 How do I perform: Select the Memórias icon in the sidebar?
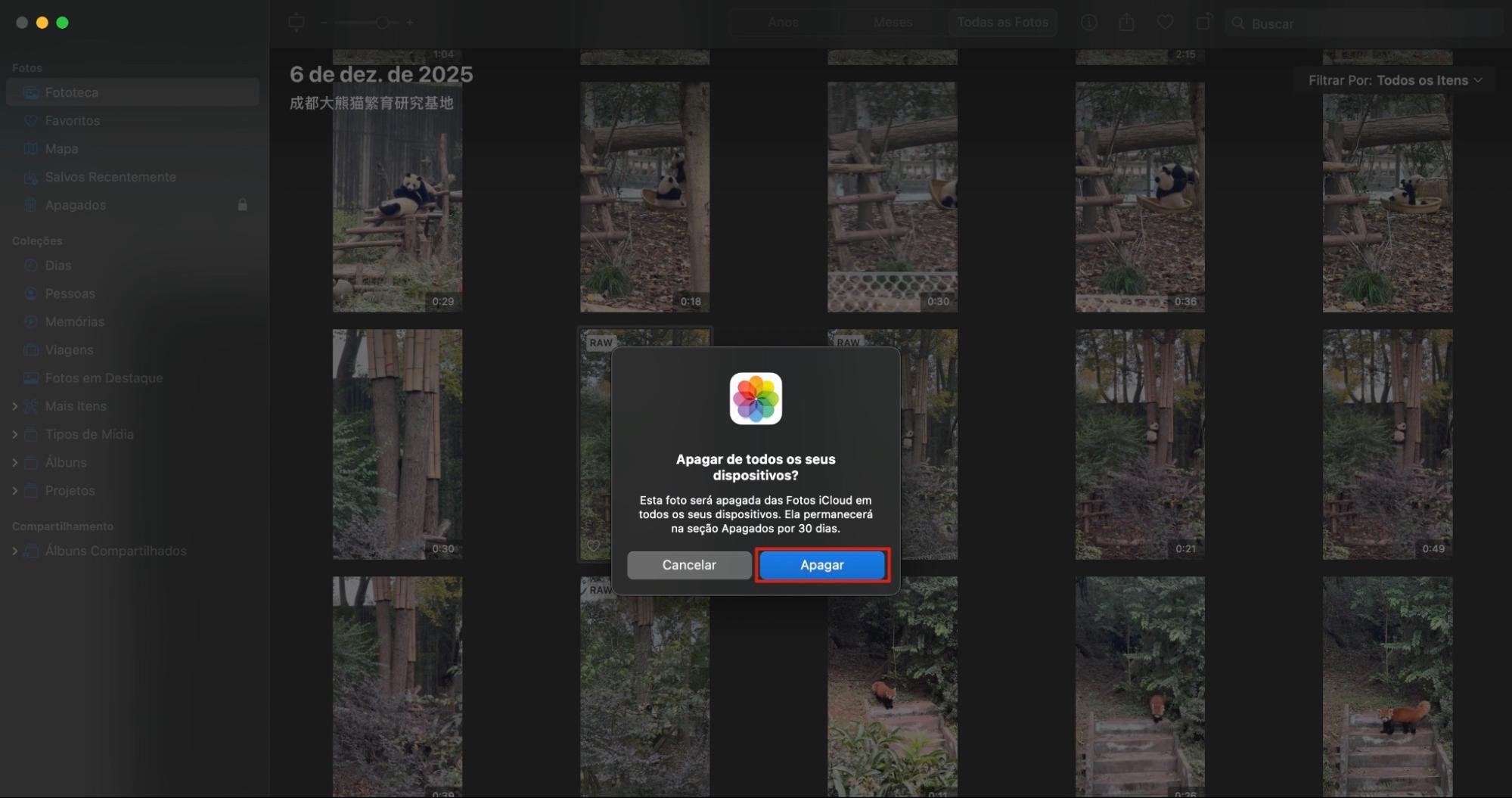[x=30, y=321]
